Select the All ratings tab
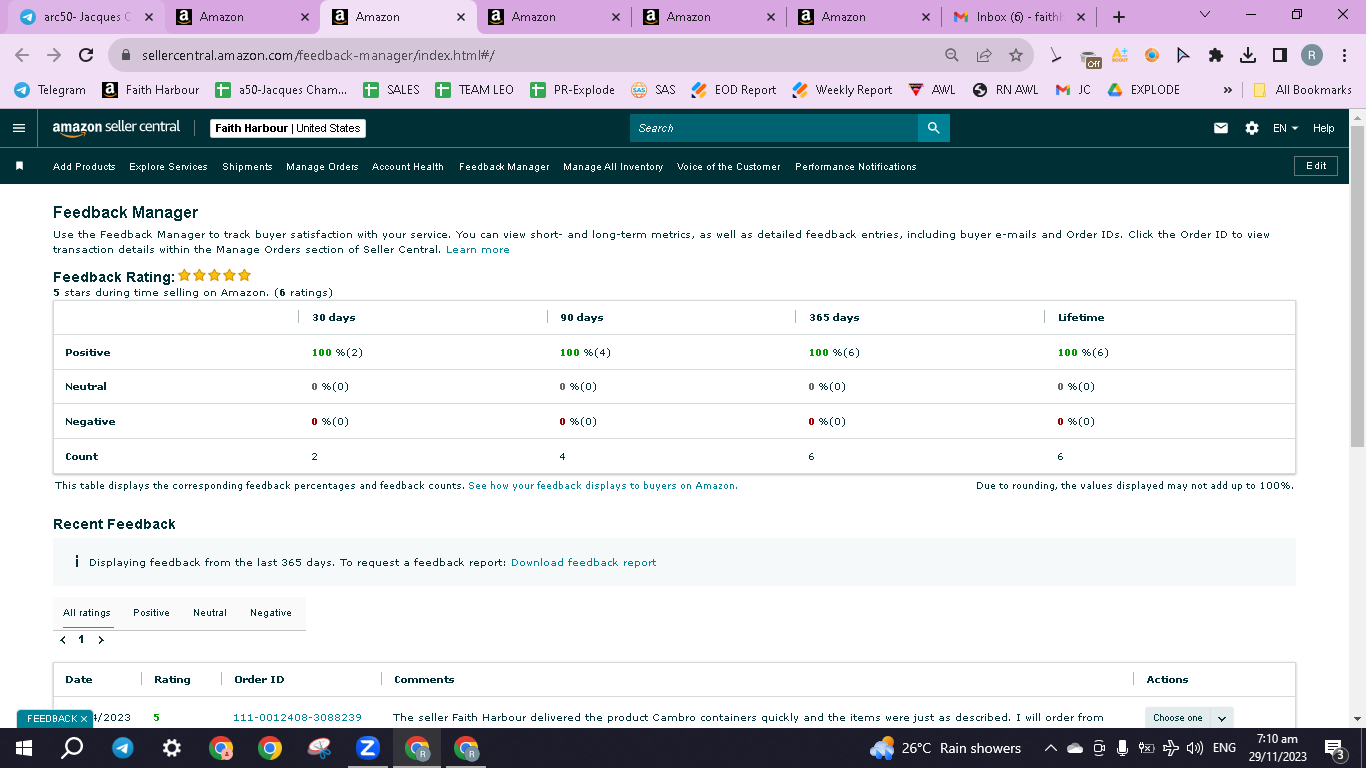 click(87, 613)
